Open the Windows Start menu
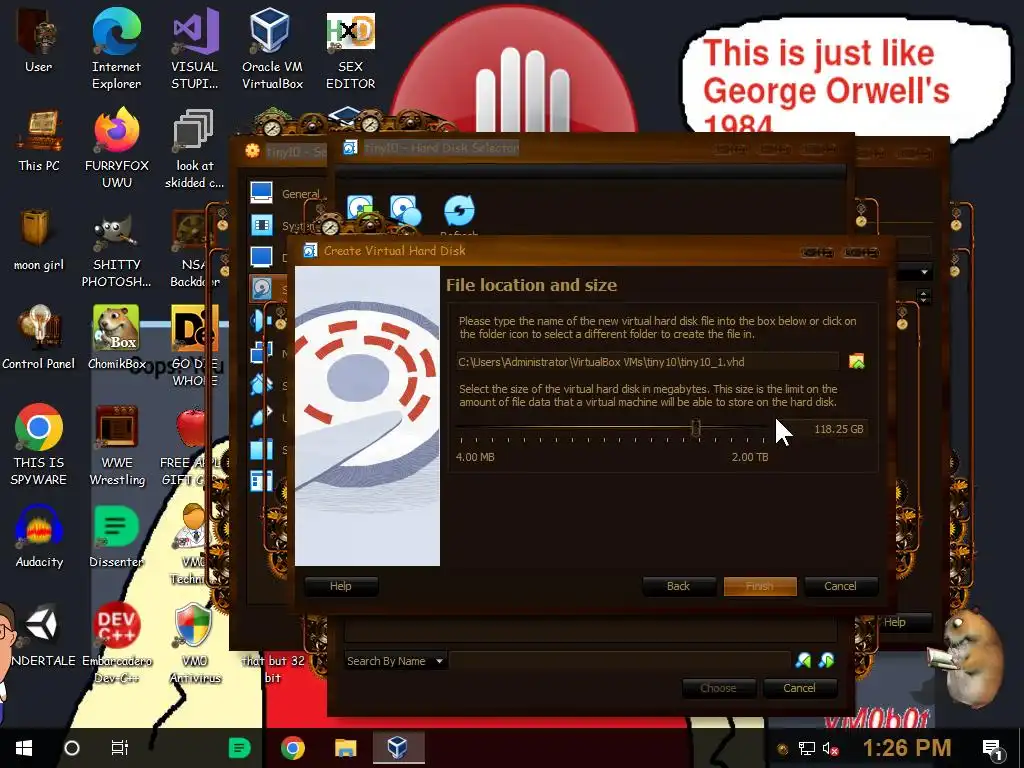This screenshot has width=1024, height=768. coord(24,748)
